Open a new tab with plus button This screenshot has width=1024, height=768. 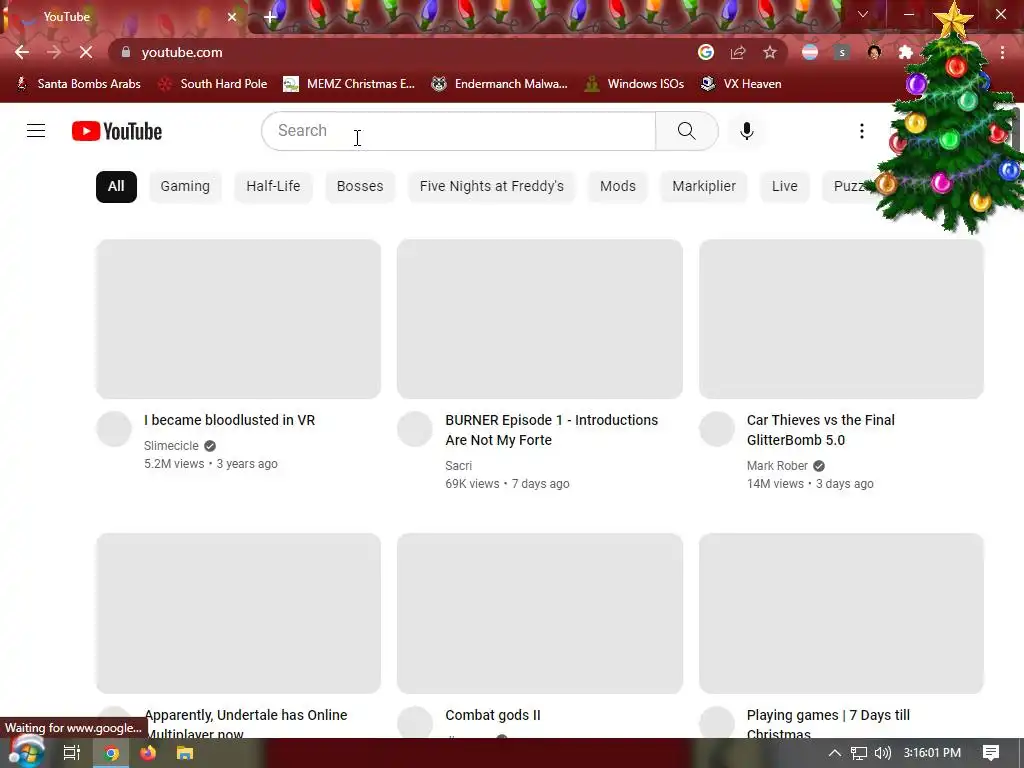(270, 17)
